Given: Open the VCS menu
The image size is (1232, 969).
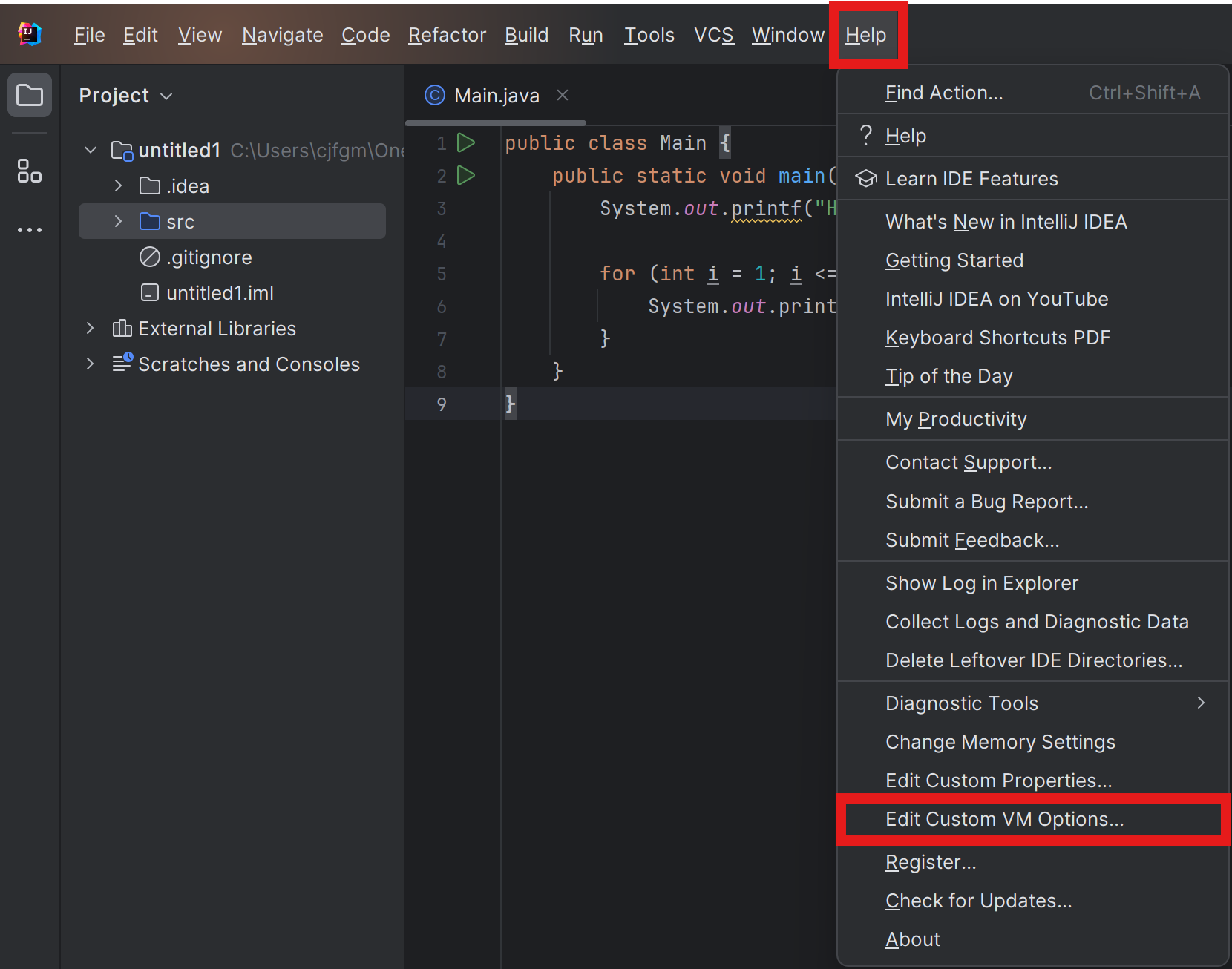Looking at the screenshot, I should pos(714,35).
